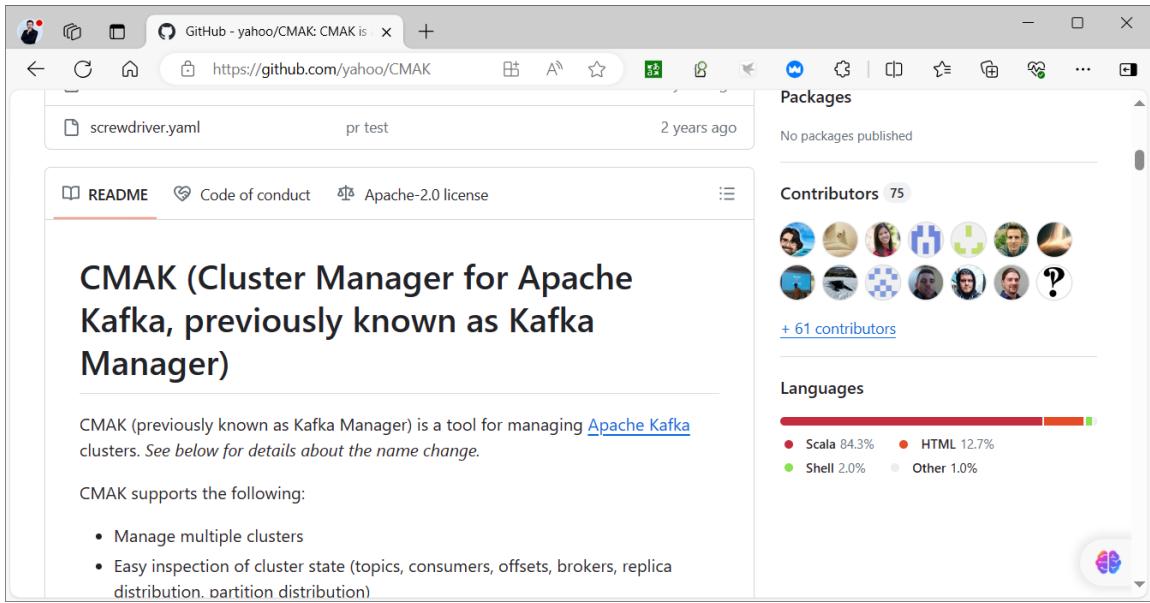Click the Scala 84.3% language entry
The width and height of the screenshot is (1150, 603).
tap(829, 445)
